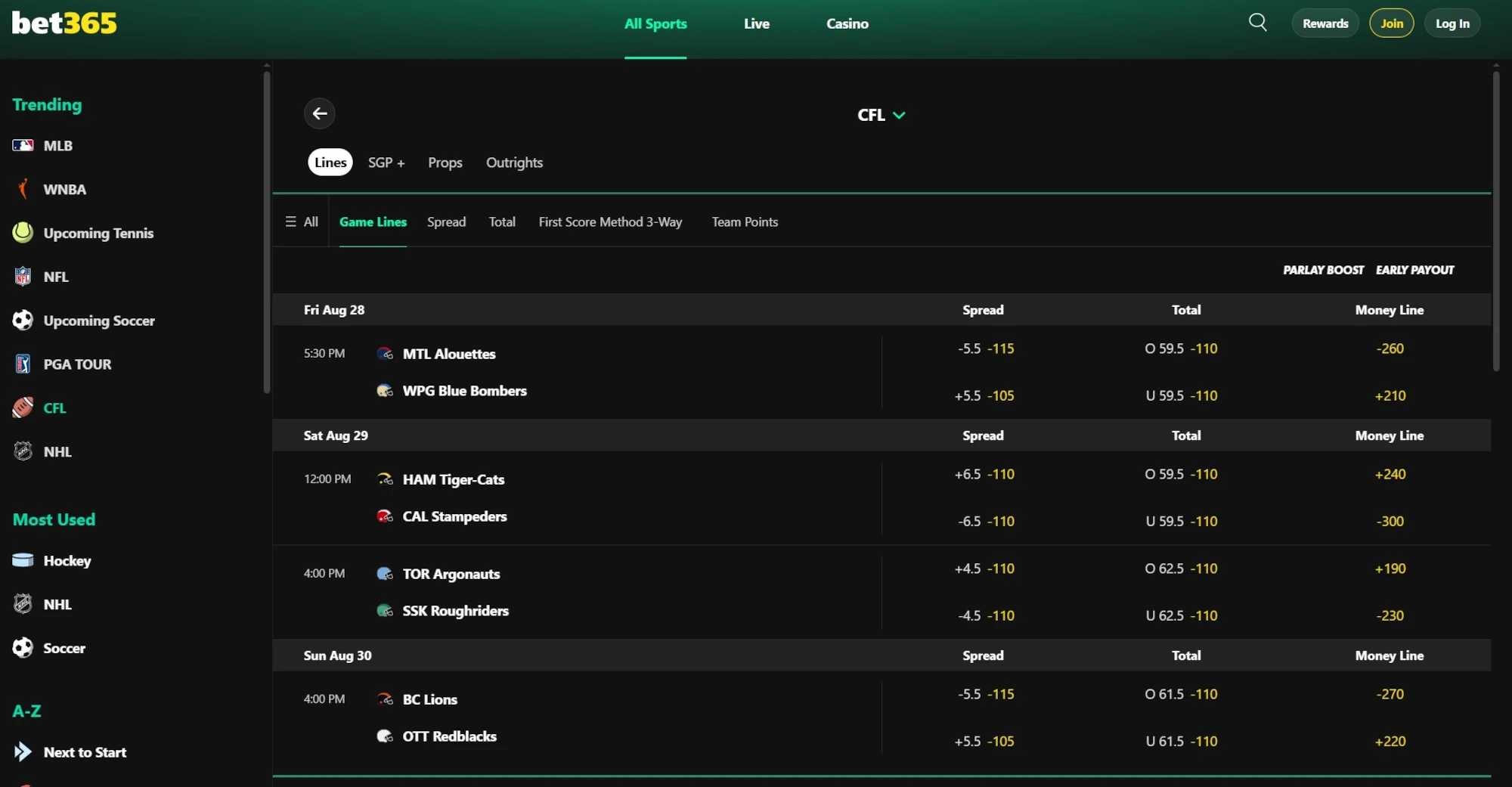
Task: Click the OTT Redblacks helmet icon
Action: coord(385,736)
